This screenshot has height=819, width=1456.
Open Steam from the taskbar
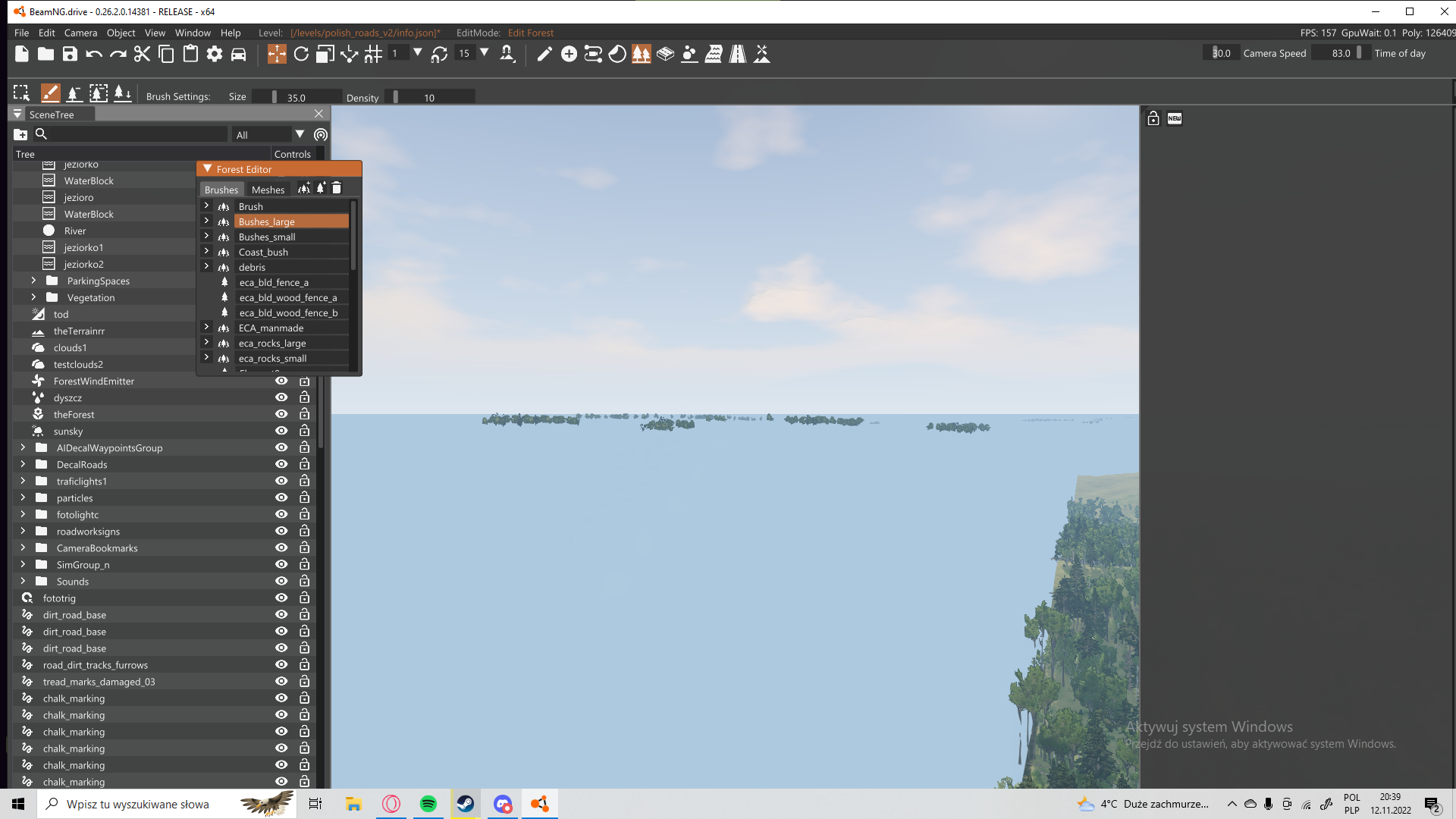coord(465,804)
